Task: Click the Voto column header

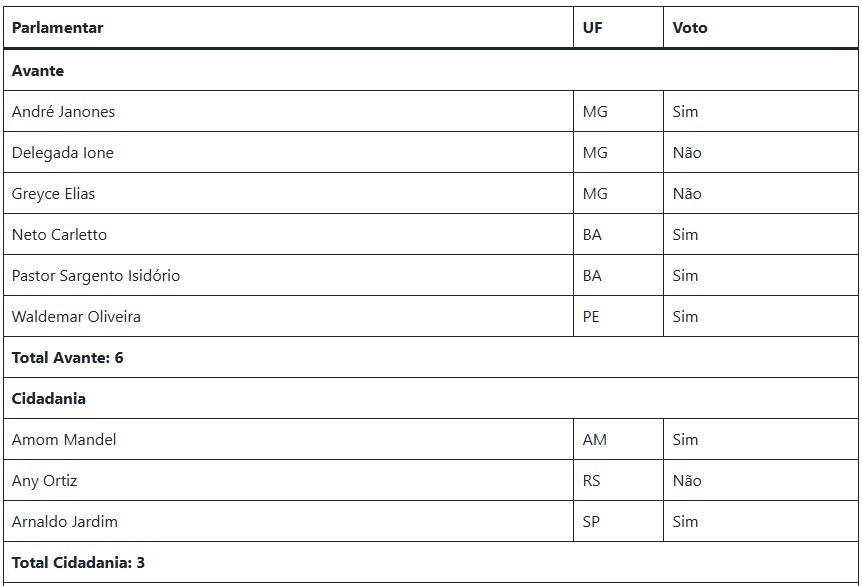Action: click(761, 27)
